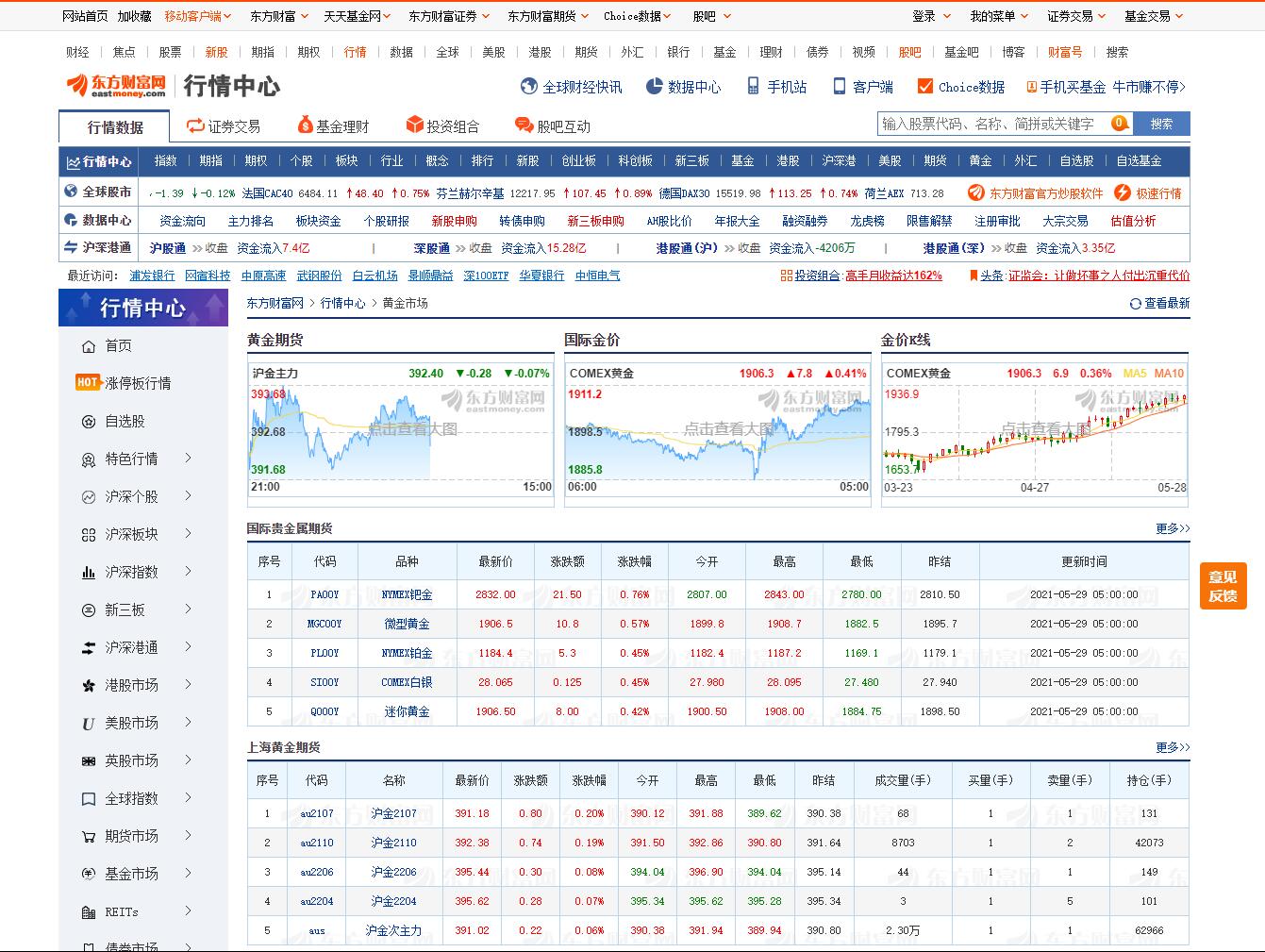Viewport: 1265px width, 952px height.
Task: Click the 手机站 phone icon
Action: [753, 87]
